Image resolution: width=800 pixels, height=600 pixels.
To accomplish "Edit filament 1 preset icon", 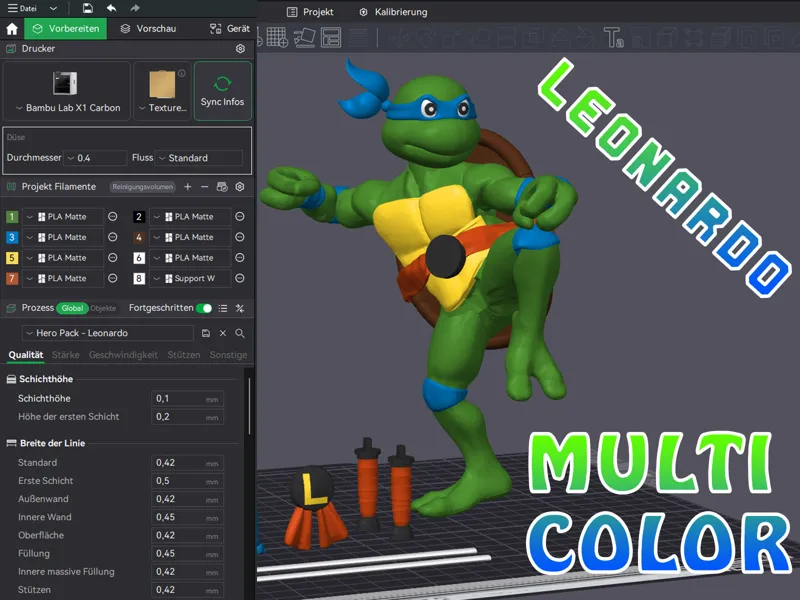I will coord(113,217).
